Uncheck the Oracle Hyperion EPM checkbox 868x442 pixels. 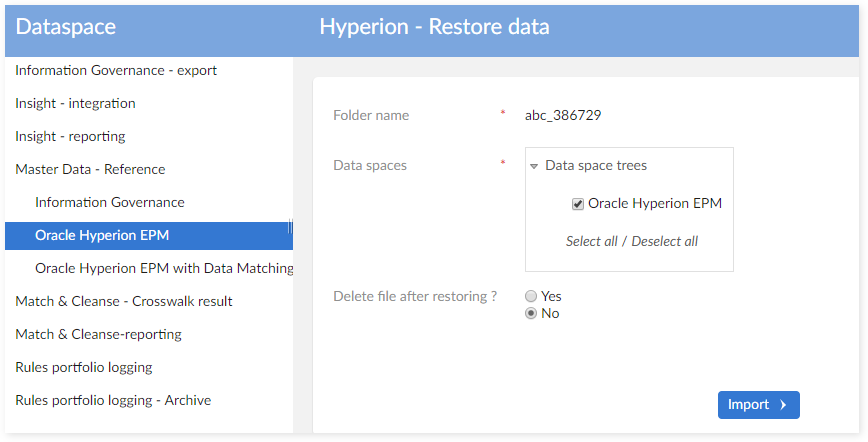[578, 204]
